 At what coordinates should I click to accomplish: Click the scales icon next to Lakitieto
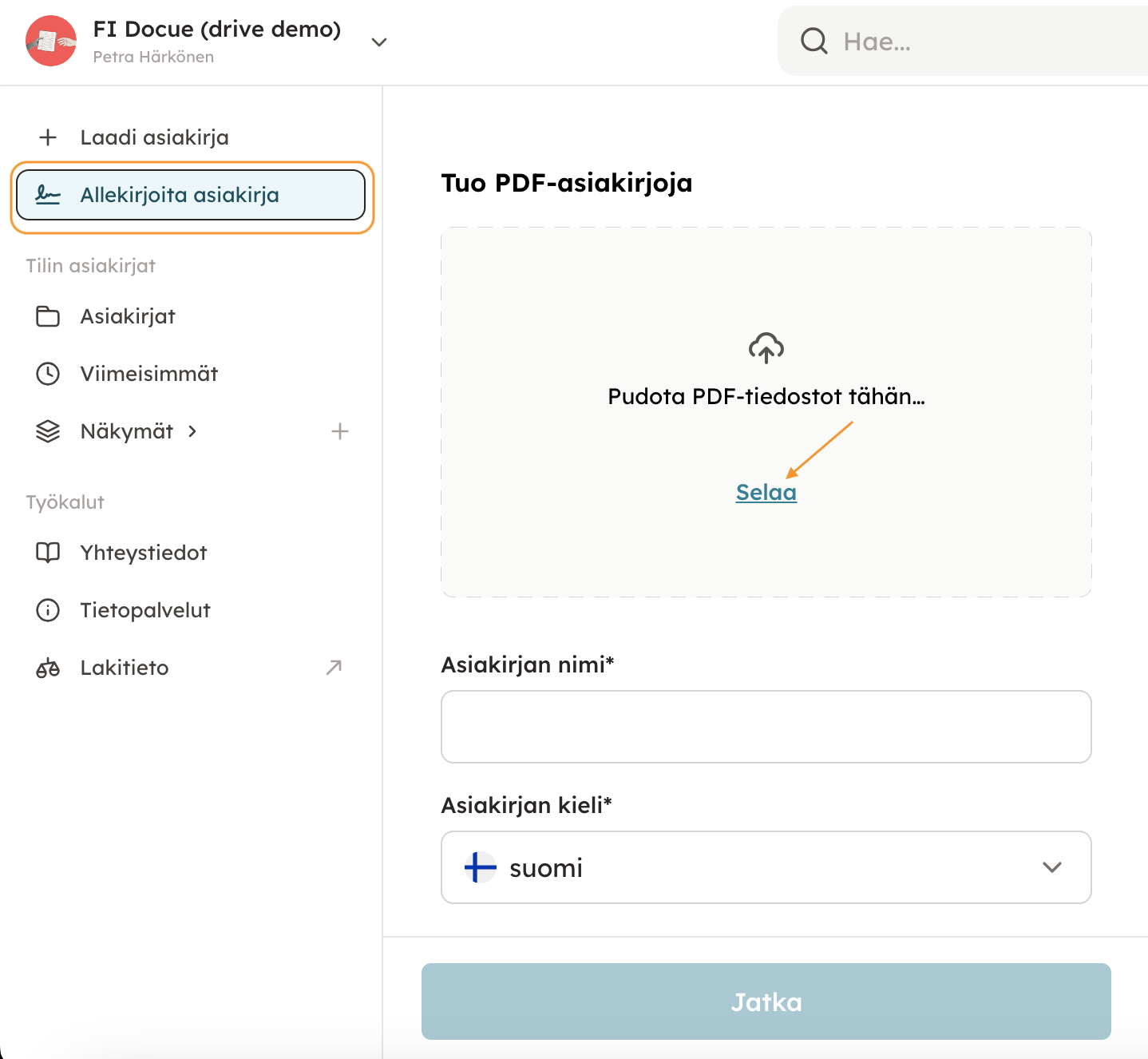48,668
